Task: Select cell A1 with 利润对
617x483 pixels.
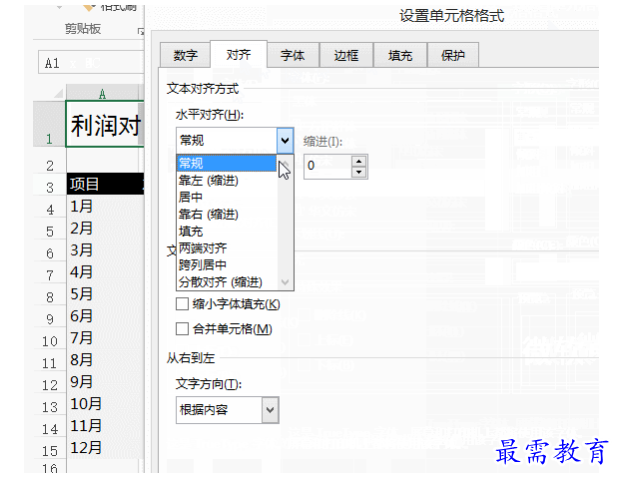Action: (105, 124)
